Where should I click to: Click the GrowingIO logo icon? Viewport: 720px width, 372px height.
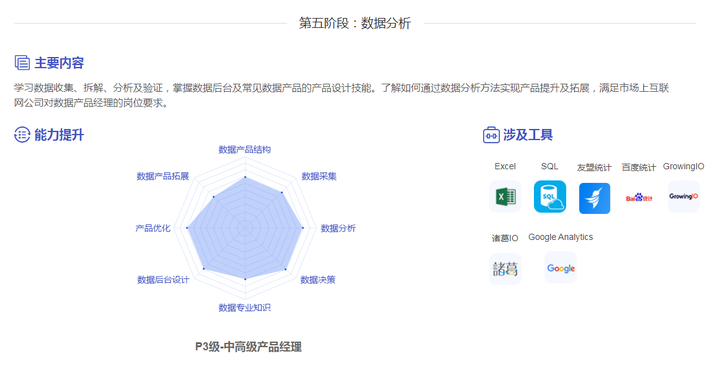point(683,197)
